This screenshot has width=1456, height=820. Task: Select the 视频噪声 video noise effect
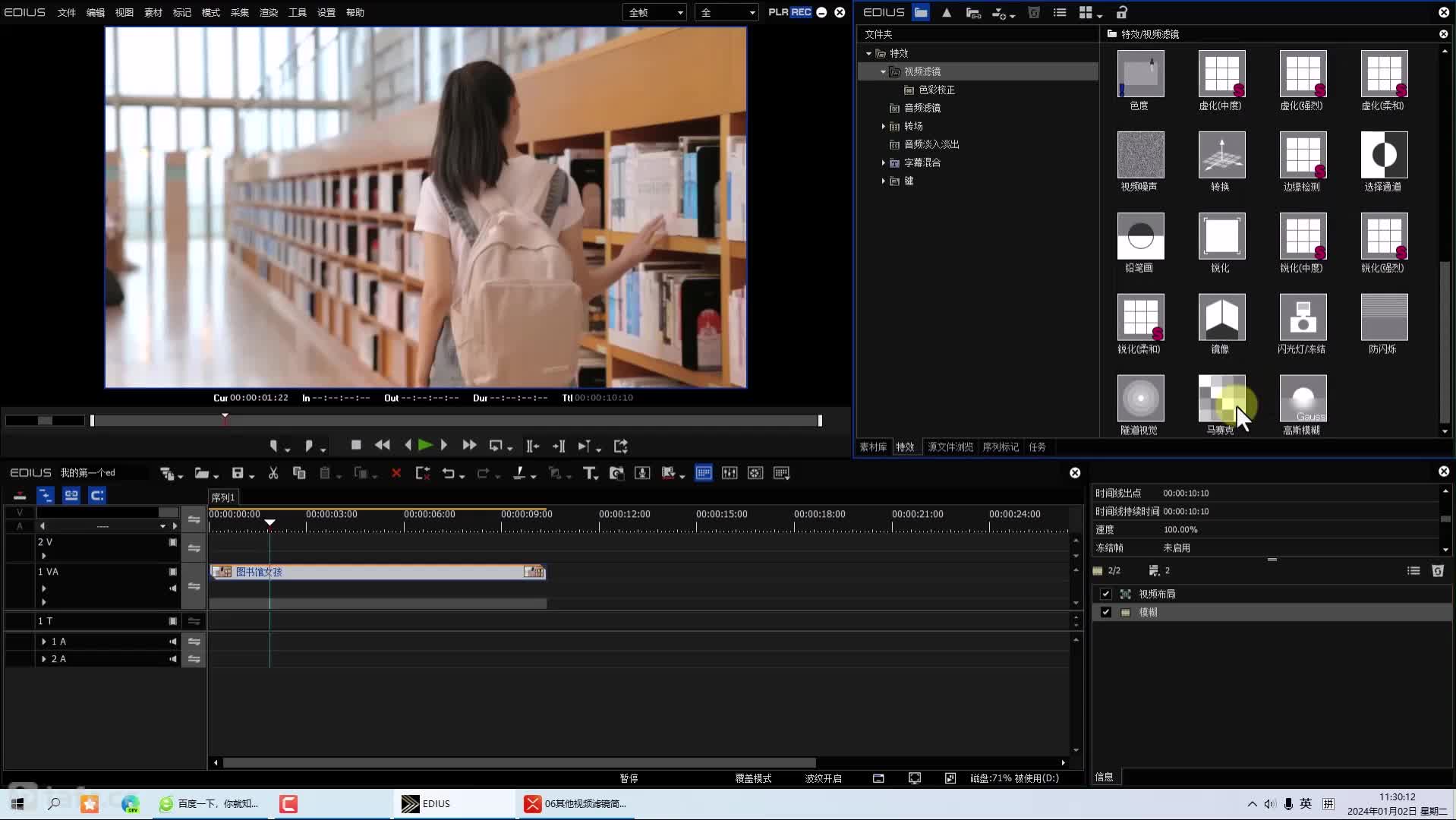tap(1140, 154)
